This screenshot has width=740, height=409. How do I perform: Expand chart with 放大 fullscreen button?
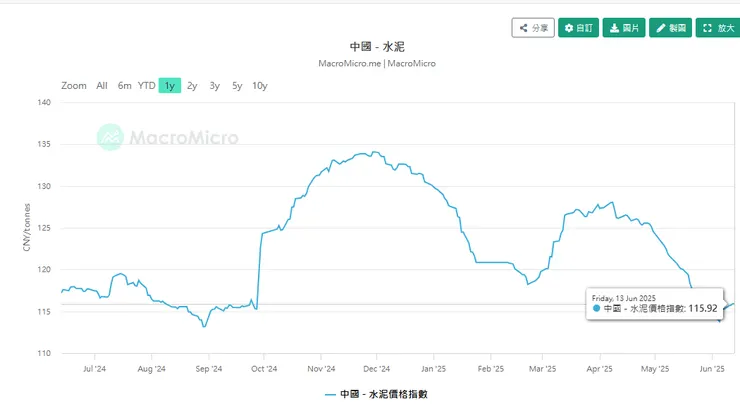717,28
